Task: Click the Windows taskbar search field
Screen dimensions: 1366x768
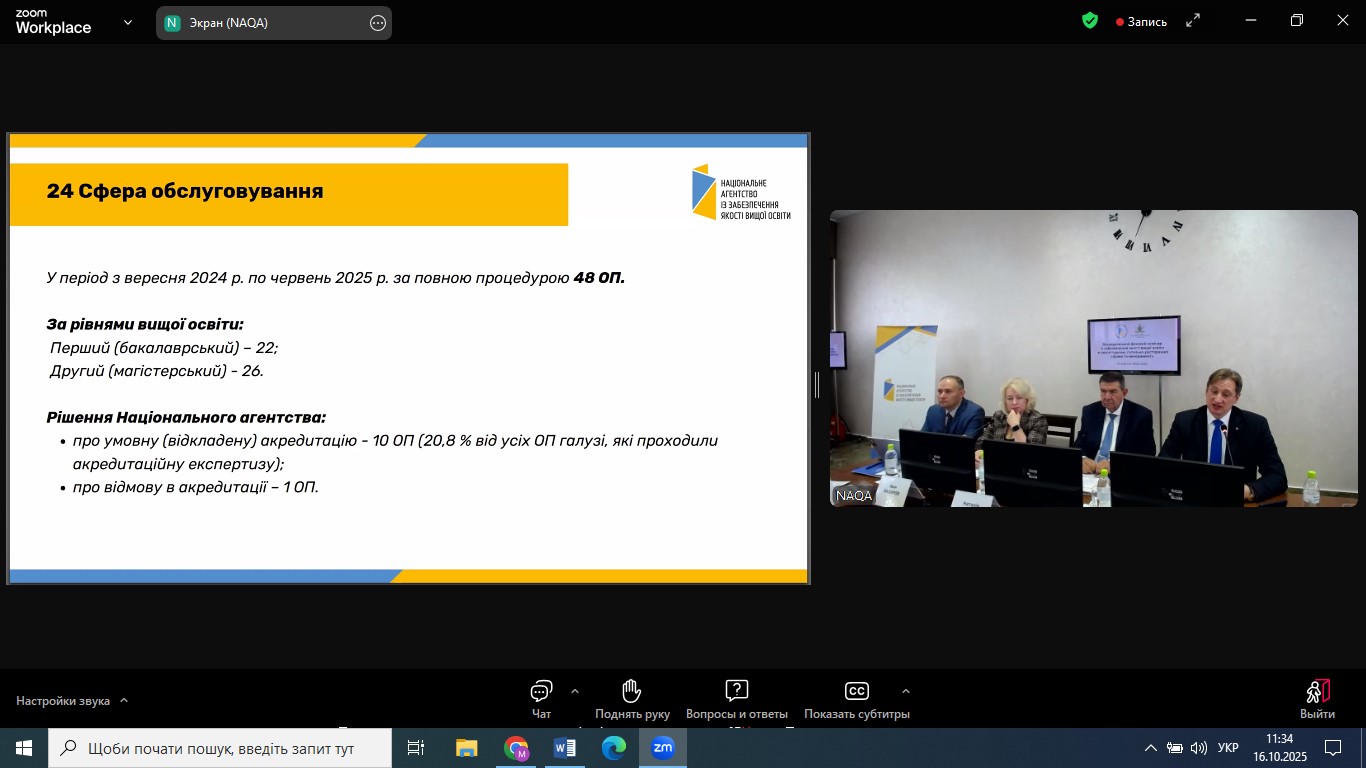Action: point(220,748)
